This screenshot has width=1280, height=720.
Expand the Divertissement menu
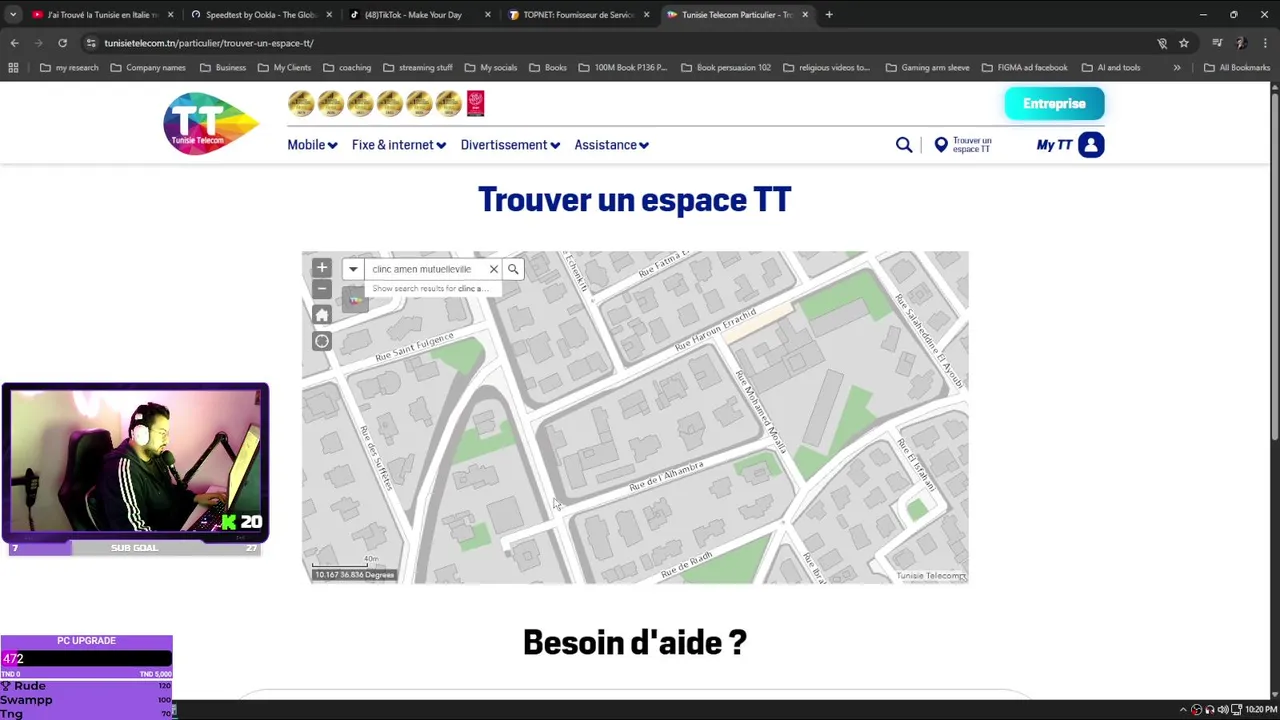tap(510, 145)
